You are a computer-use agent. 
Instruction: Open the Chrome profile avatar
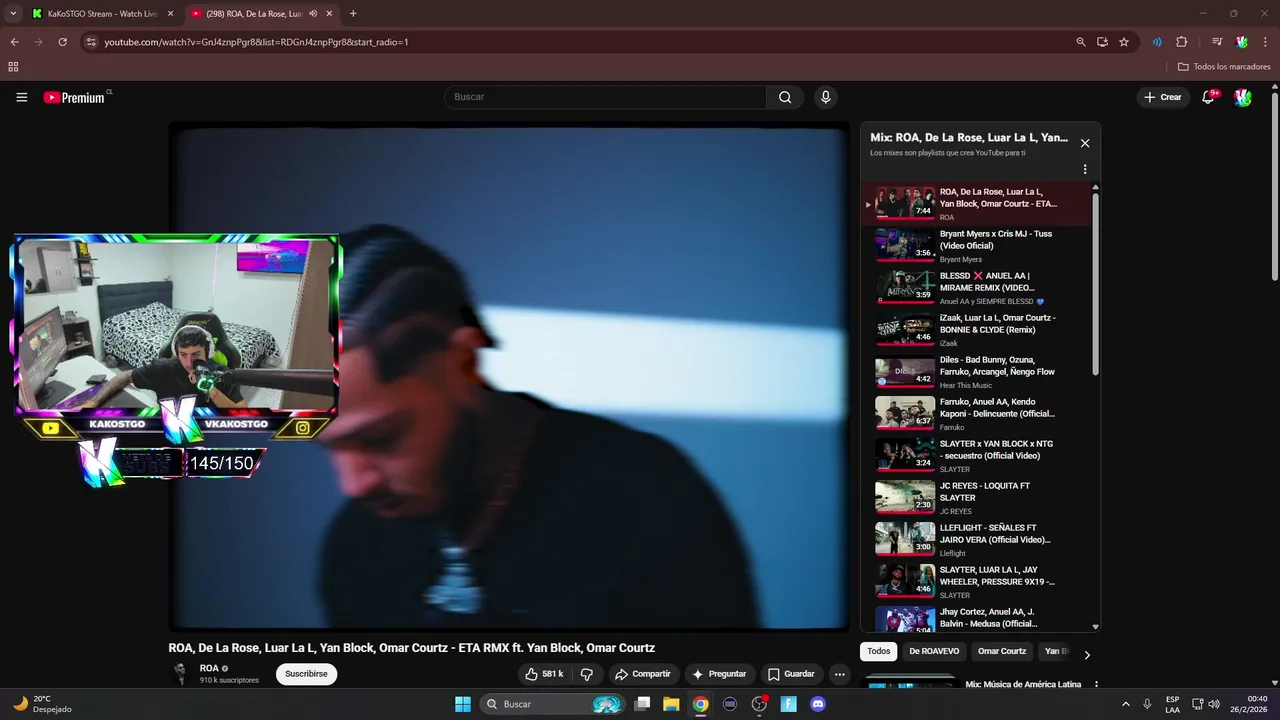[x=1241, y=42]
